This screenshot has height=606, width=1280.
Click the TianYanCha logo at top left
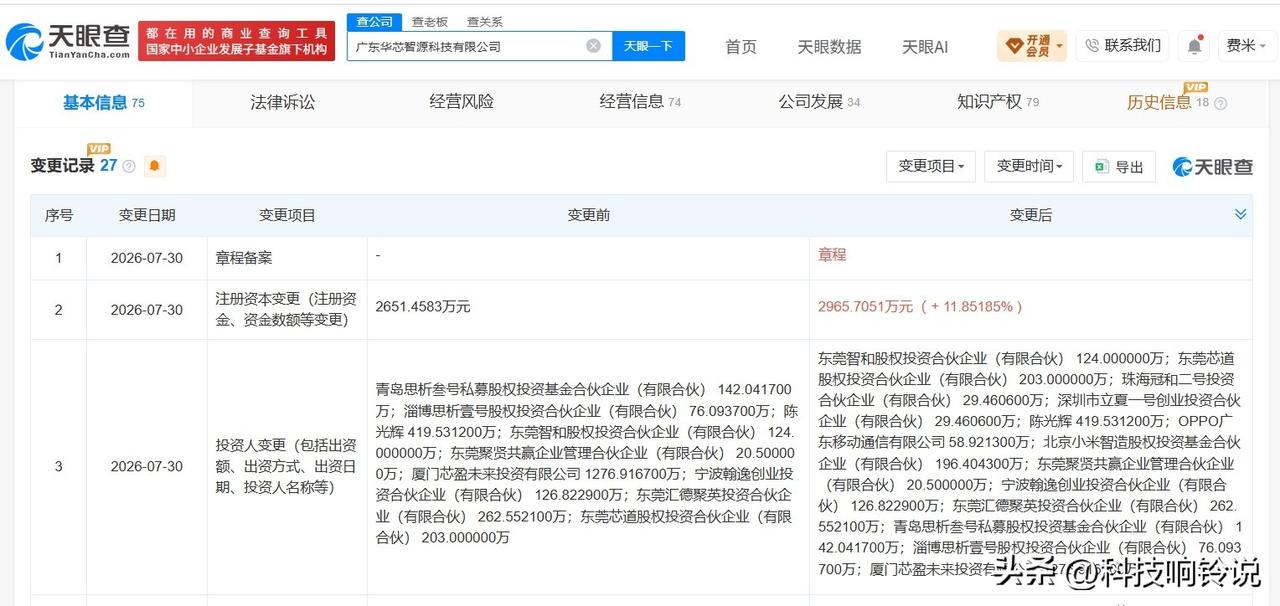[68, 41]
